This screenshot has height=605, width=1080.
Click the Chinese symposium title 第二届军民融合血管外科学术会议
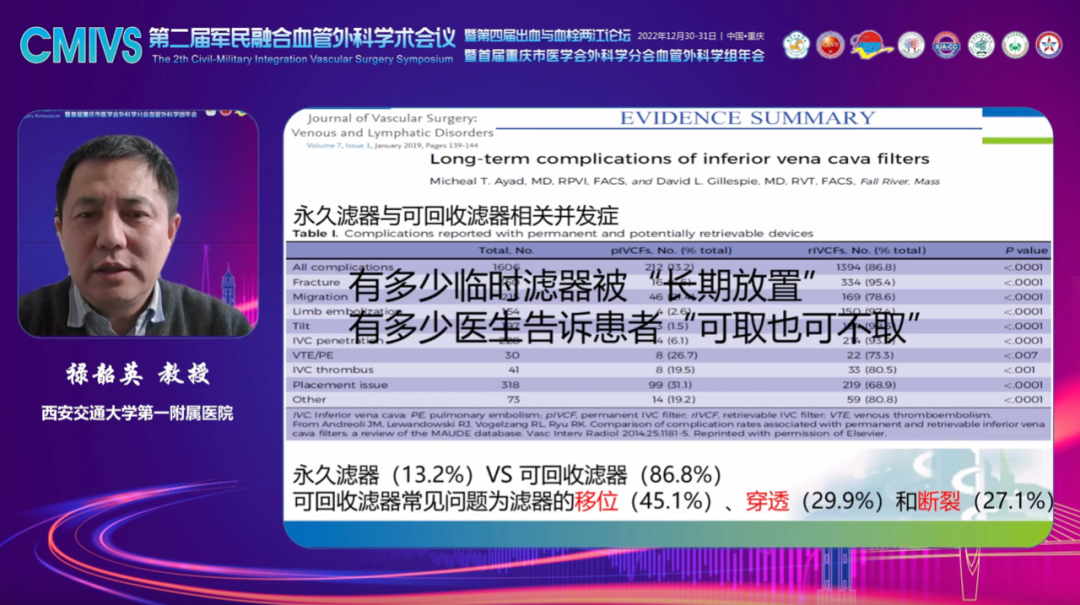[x=302, y=38]
